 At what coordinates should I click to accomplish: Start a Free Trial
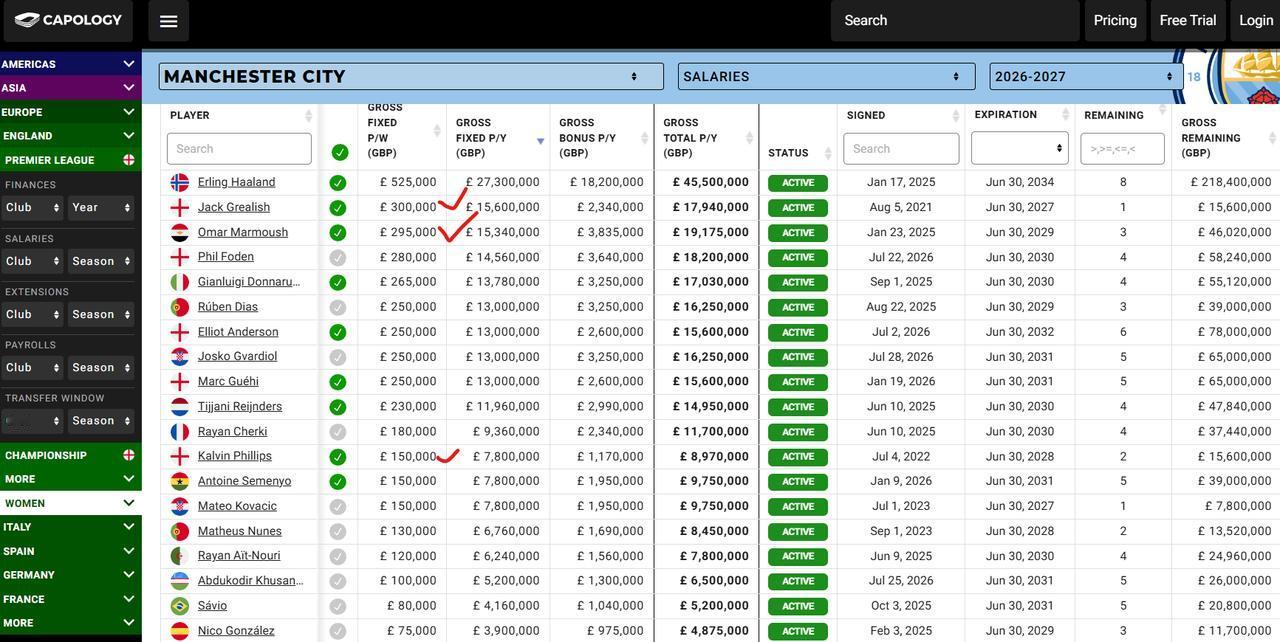pyautogui.click(x=1188, y=21)
